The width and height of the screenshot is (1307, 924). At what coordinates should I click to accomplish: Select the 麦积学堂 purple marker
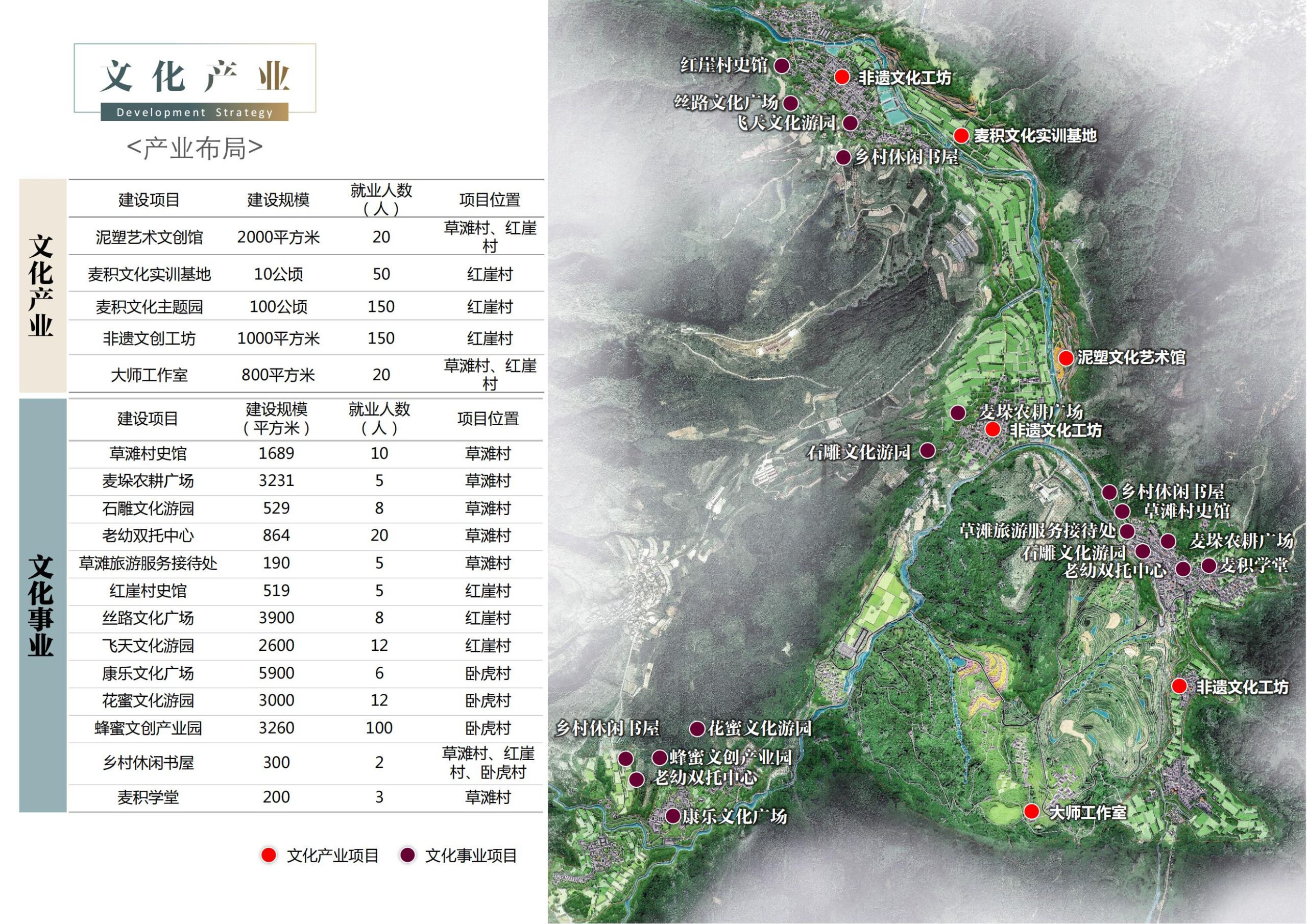pos(1208,565)
